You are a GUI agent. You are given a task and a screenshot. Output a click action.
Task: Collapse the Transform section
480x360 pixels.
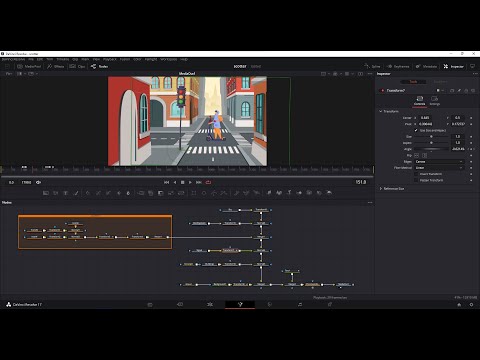tap(381, 111)
